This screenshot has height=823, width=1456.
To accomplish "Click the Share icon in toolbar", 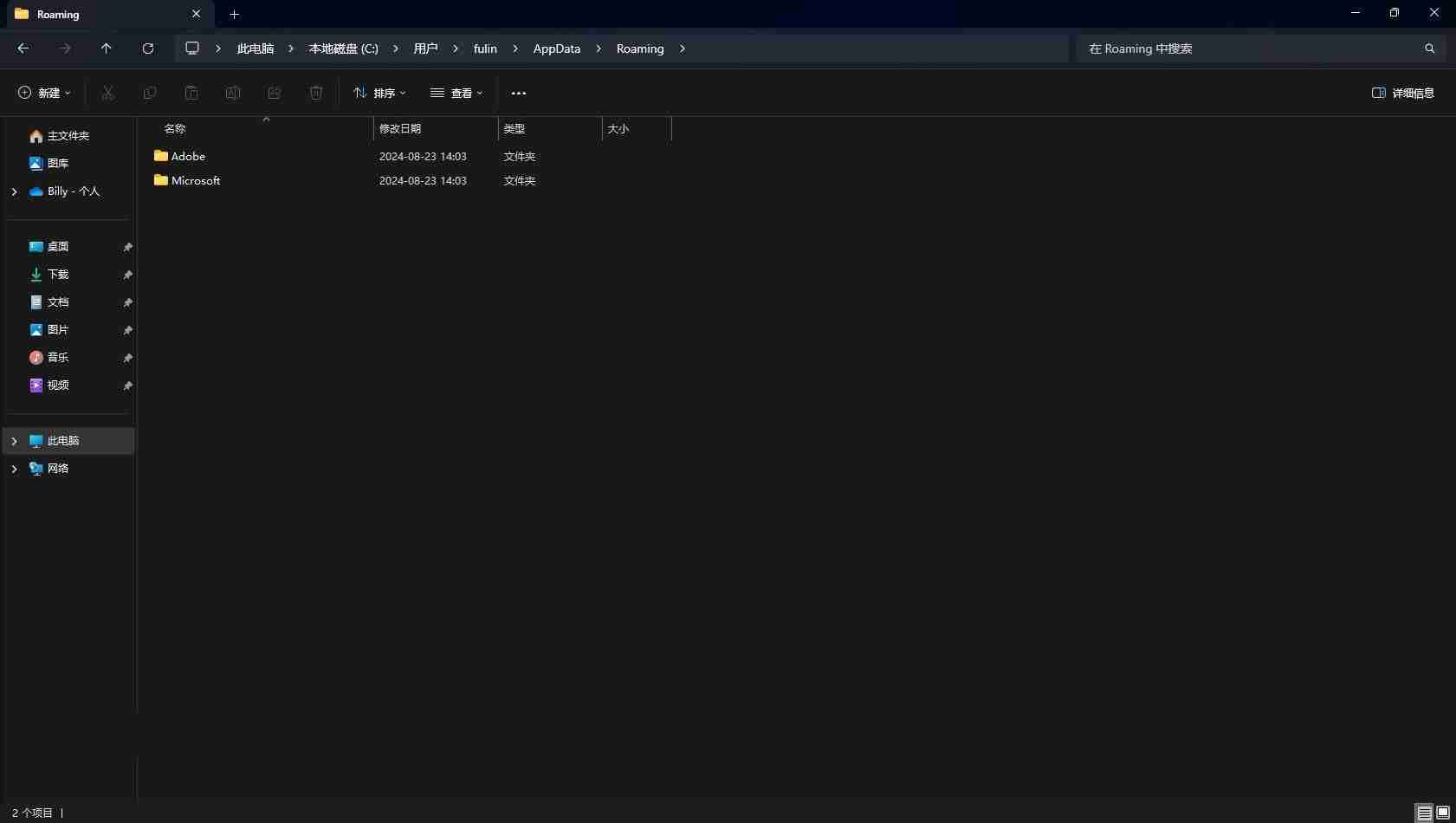I will tap(275, 93).
